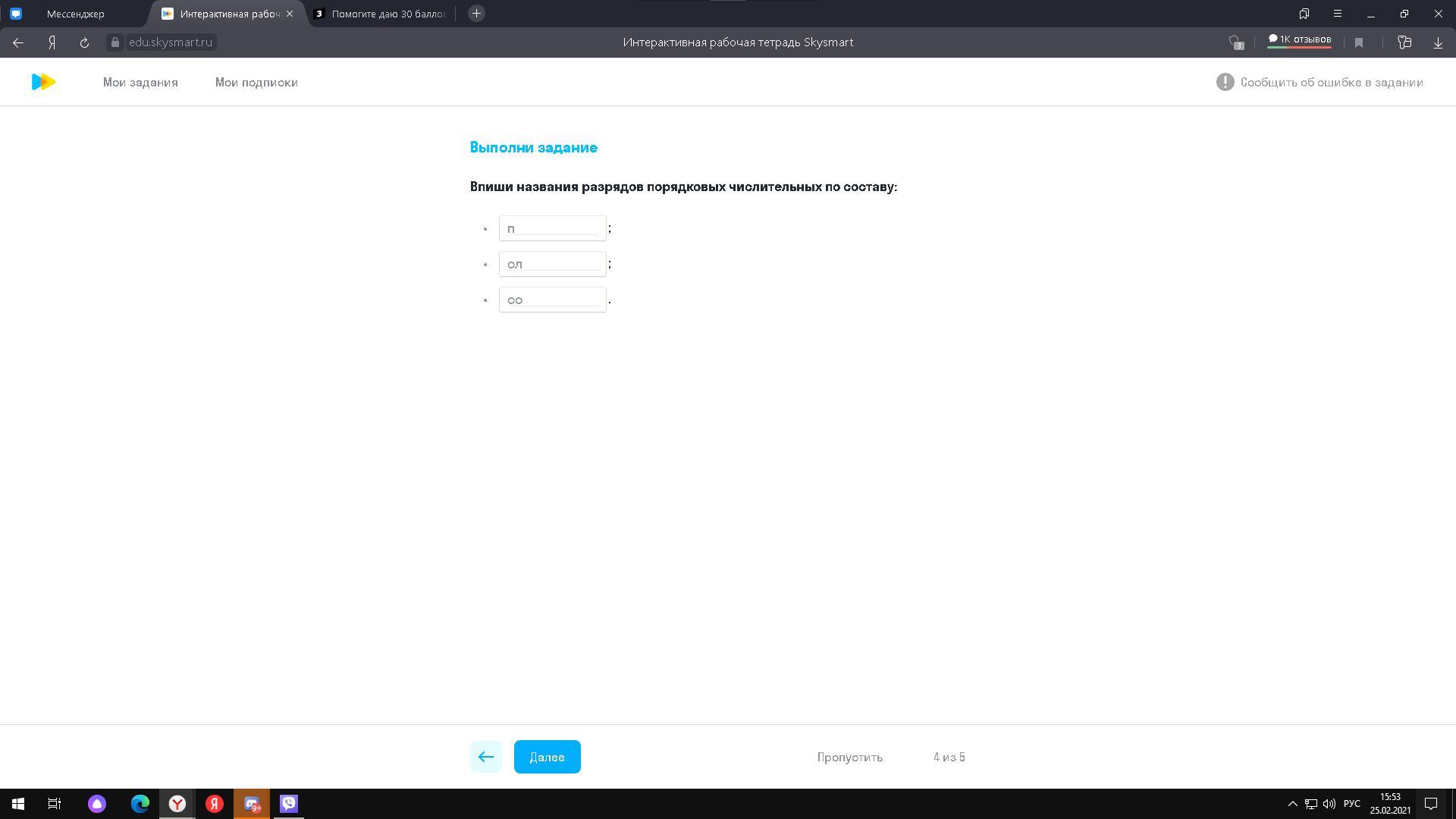Open Microsoft Edge from the taskbar
The image size is (1456, 819).
(140, 804)
